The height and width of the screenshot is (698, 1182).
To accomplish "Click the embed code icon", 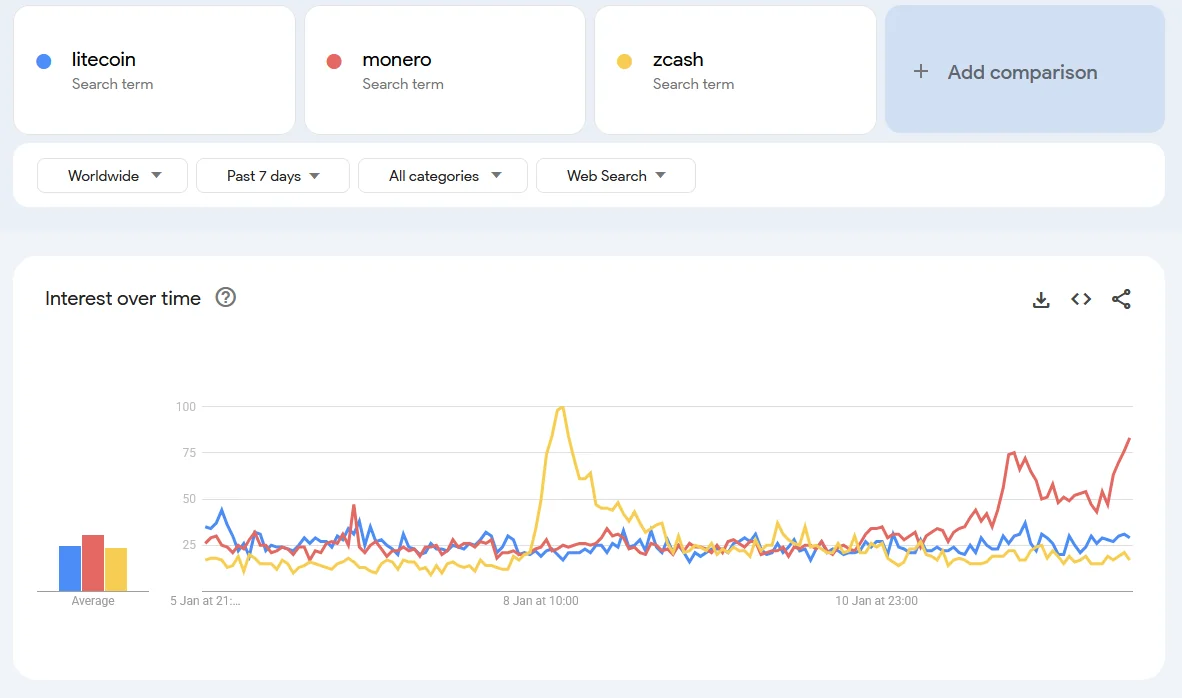I will coord(1081,299).
